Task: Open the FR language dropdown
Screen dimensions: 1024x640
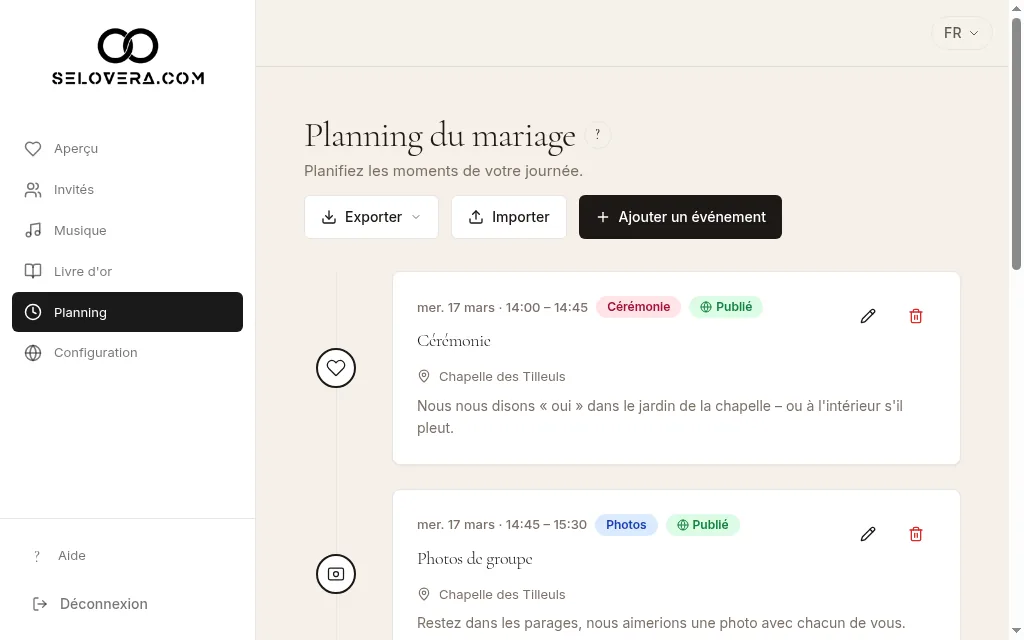Action: pos(961,33)
